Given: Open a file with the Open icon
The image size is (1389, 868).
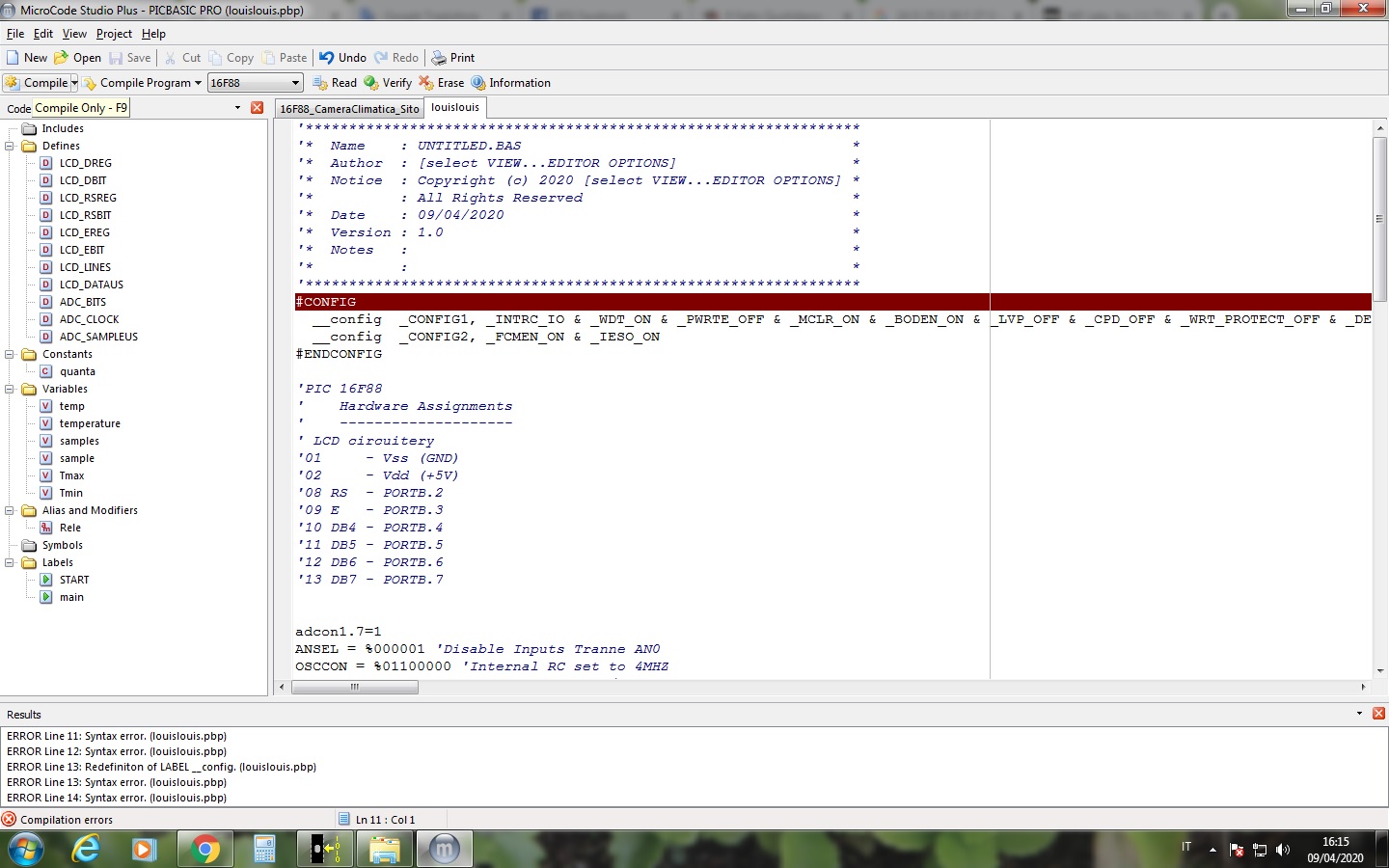Looking at the screenshot, I should pyautogui.click(x=62, y=58).
